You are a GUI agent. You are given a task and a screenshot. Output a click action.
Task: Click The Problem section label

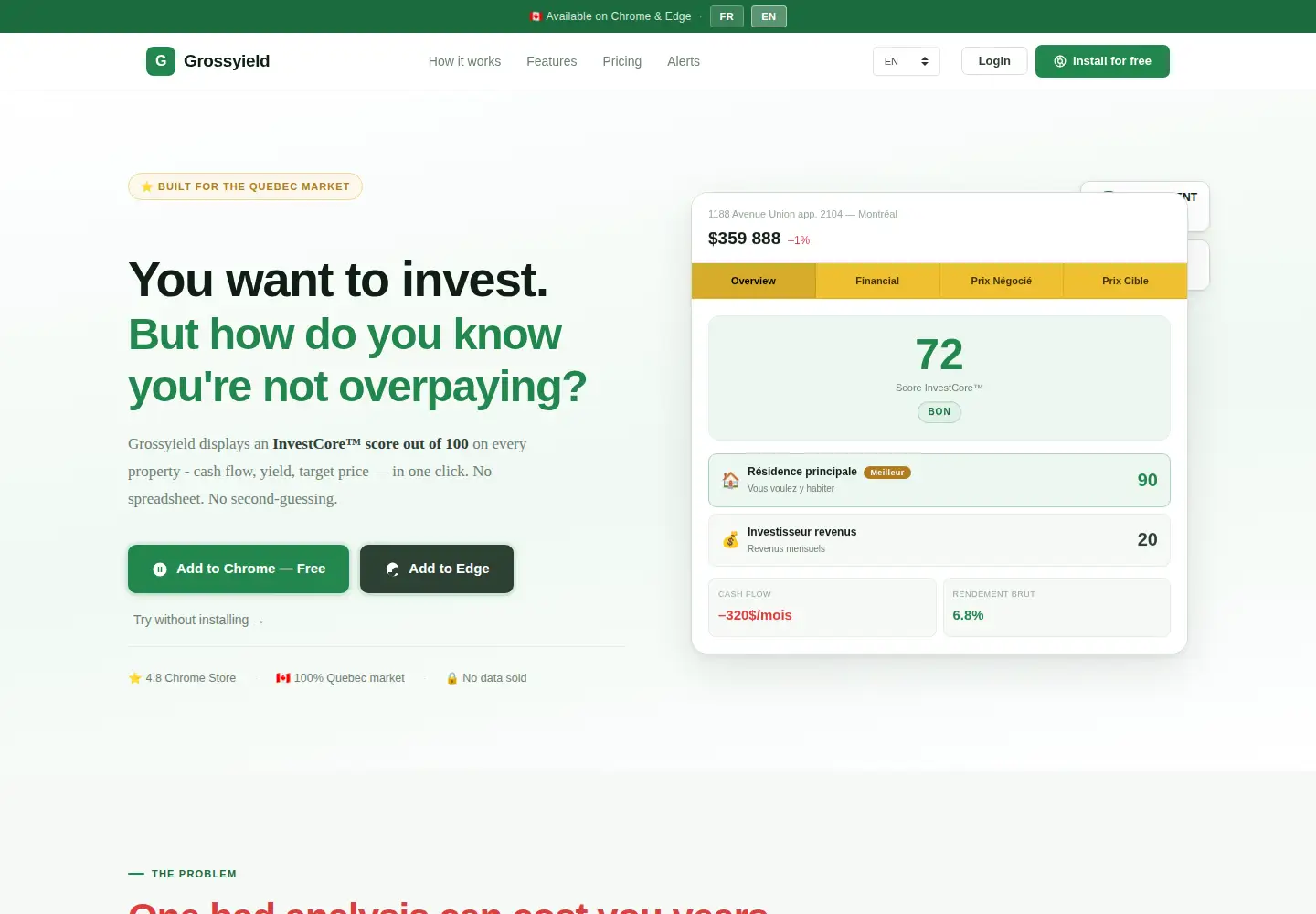(194, 874)
